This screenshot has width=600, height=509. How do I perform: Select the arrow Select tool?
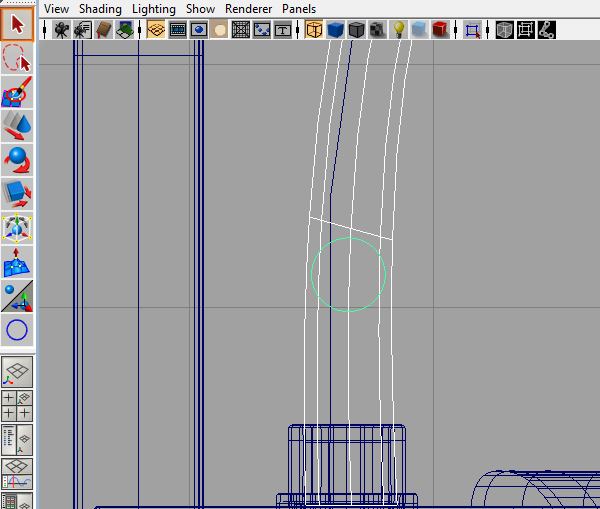pos(17,24)
